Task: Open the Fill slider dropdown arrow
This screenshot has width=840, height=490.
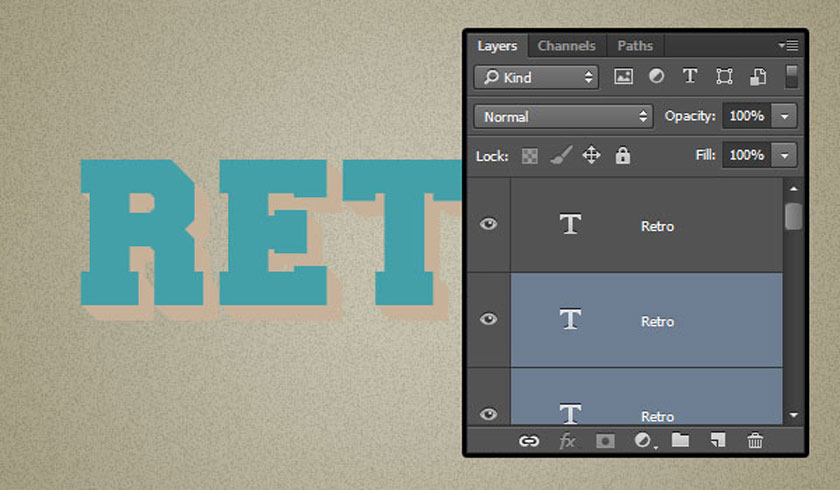Action: pyautogui.click(x=784, y=156)
